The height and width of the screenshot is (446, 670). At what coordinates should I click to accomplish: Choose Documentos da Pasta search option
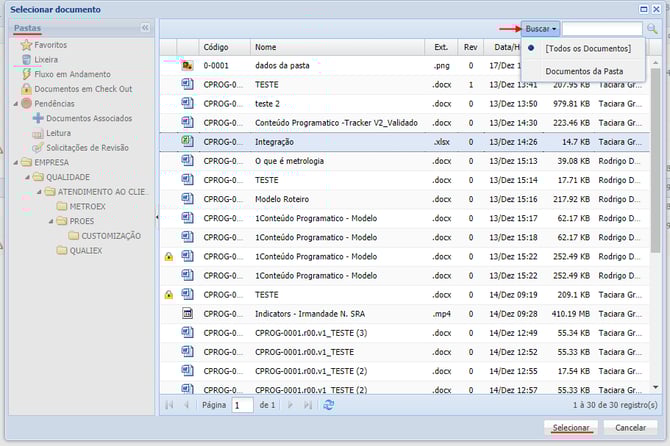[584, 71]
